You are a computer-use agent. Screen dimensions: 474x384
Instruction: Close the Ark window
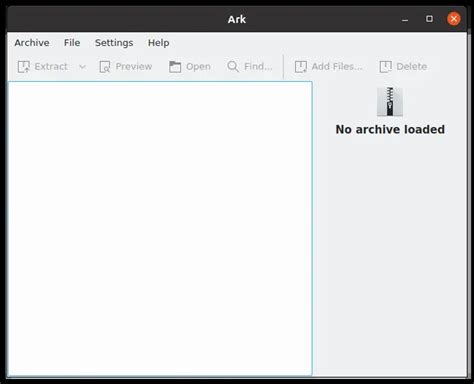pyautogui.click(x=454, y=19)
